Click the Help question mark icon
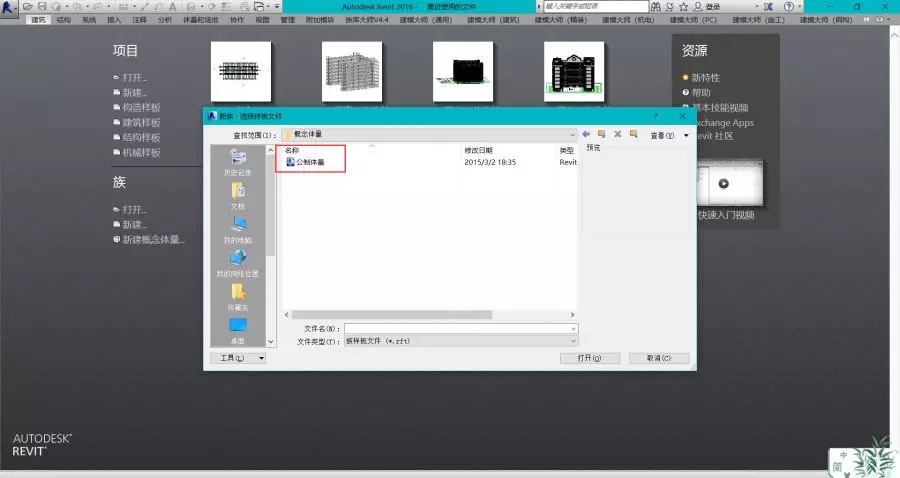The image size is (900, 478). point(789,6)
